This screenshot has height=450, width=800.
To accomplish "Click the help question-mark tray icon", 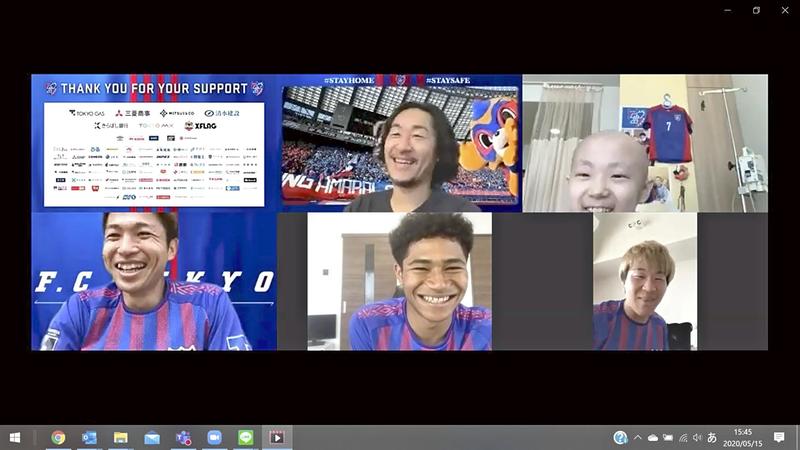I will click(x=620, y=437).
